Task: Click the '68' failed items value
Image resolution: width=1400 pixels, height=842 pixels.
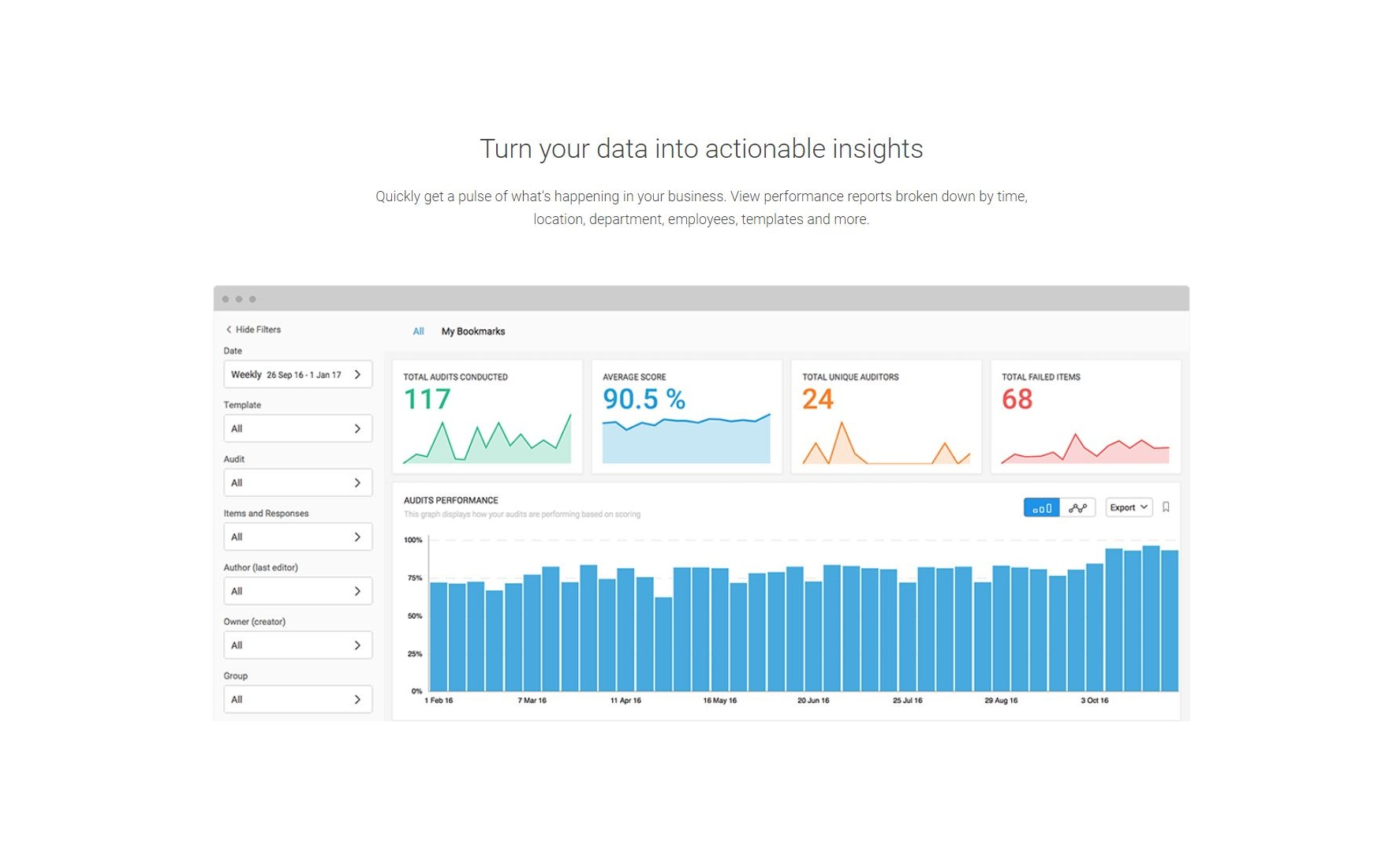Action: [x=1017, y=399]
